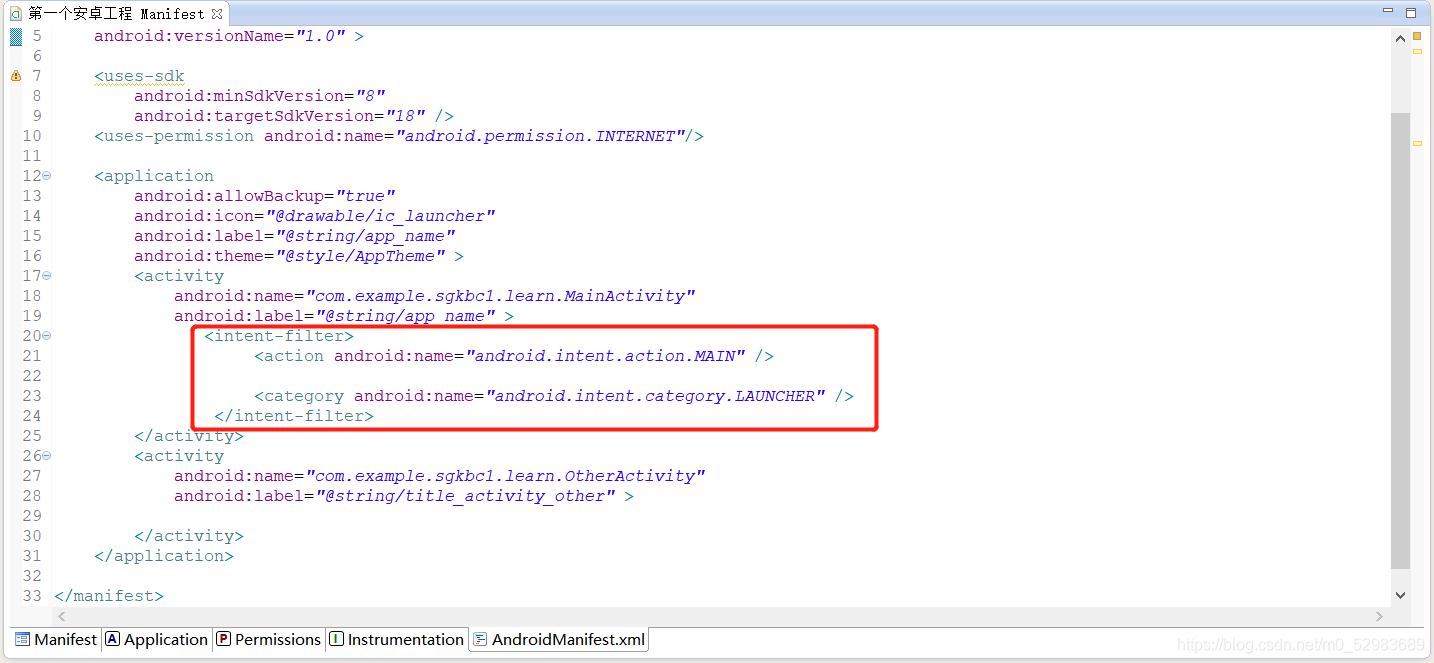Click the <activity tag on line 26

pyautogui.click(x=179, y=456)
